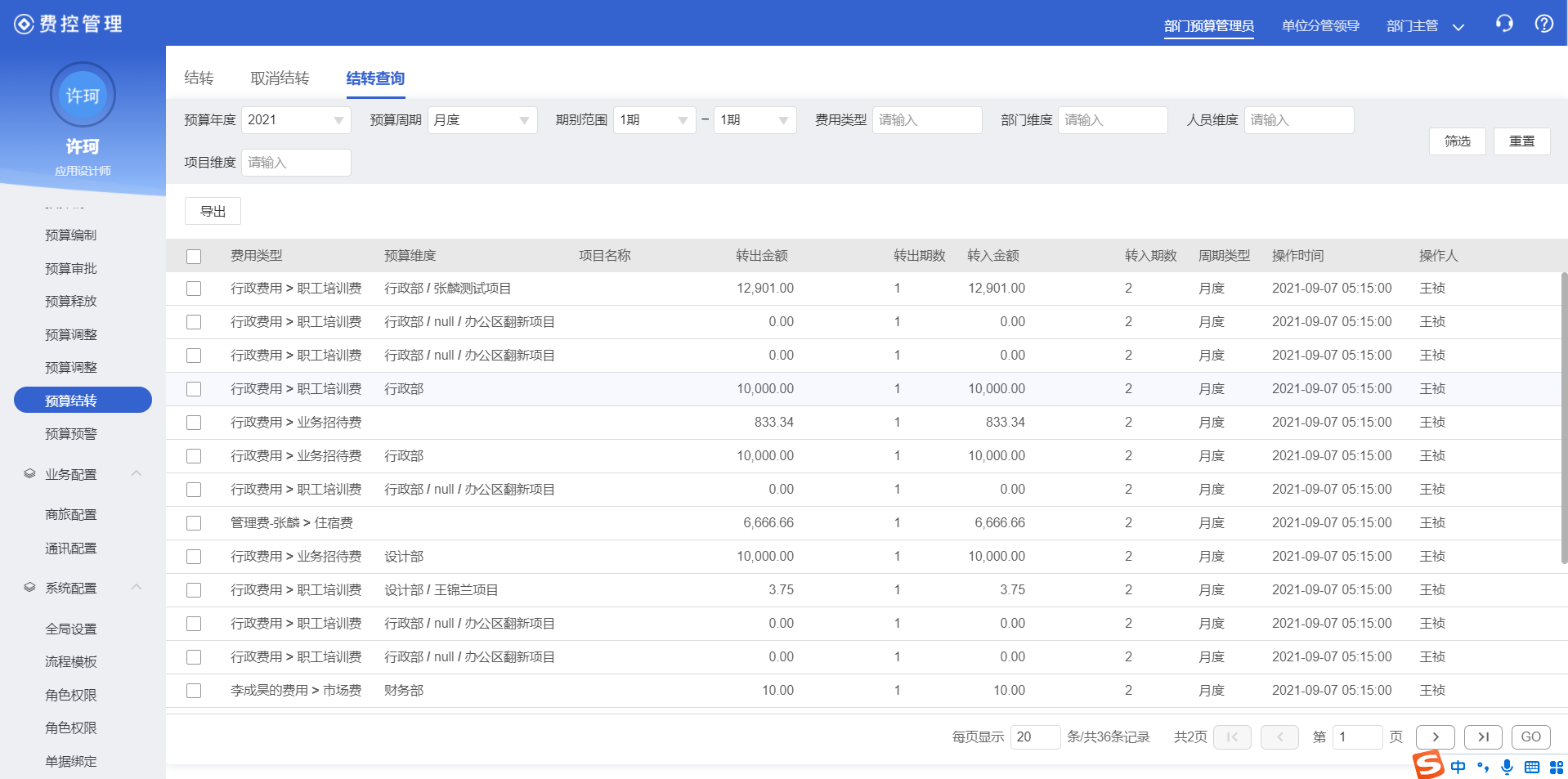Open the Sogou soft keyboard icon
The image size is (1568, 779).
(1532, 767)
